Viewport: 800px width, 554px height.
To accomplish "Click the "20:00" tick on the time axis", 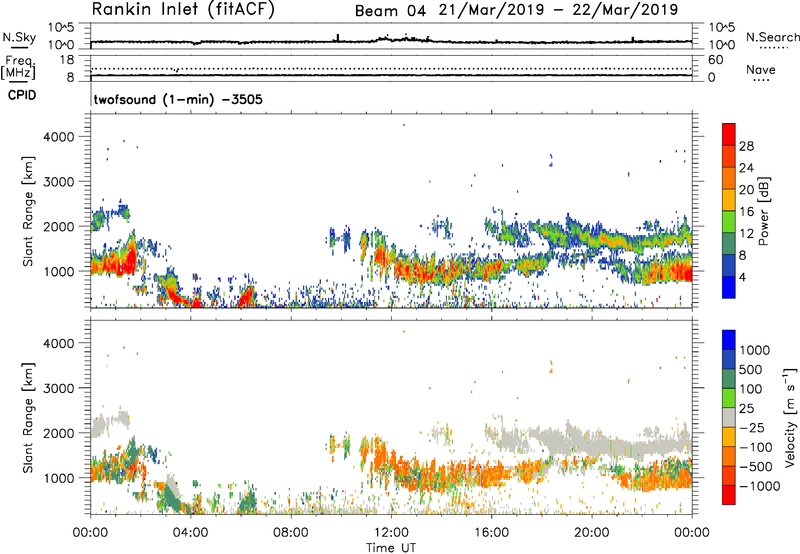I will 592,533.
